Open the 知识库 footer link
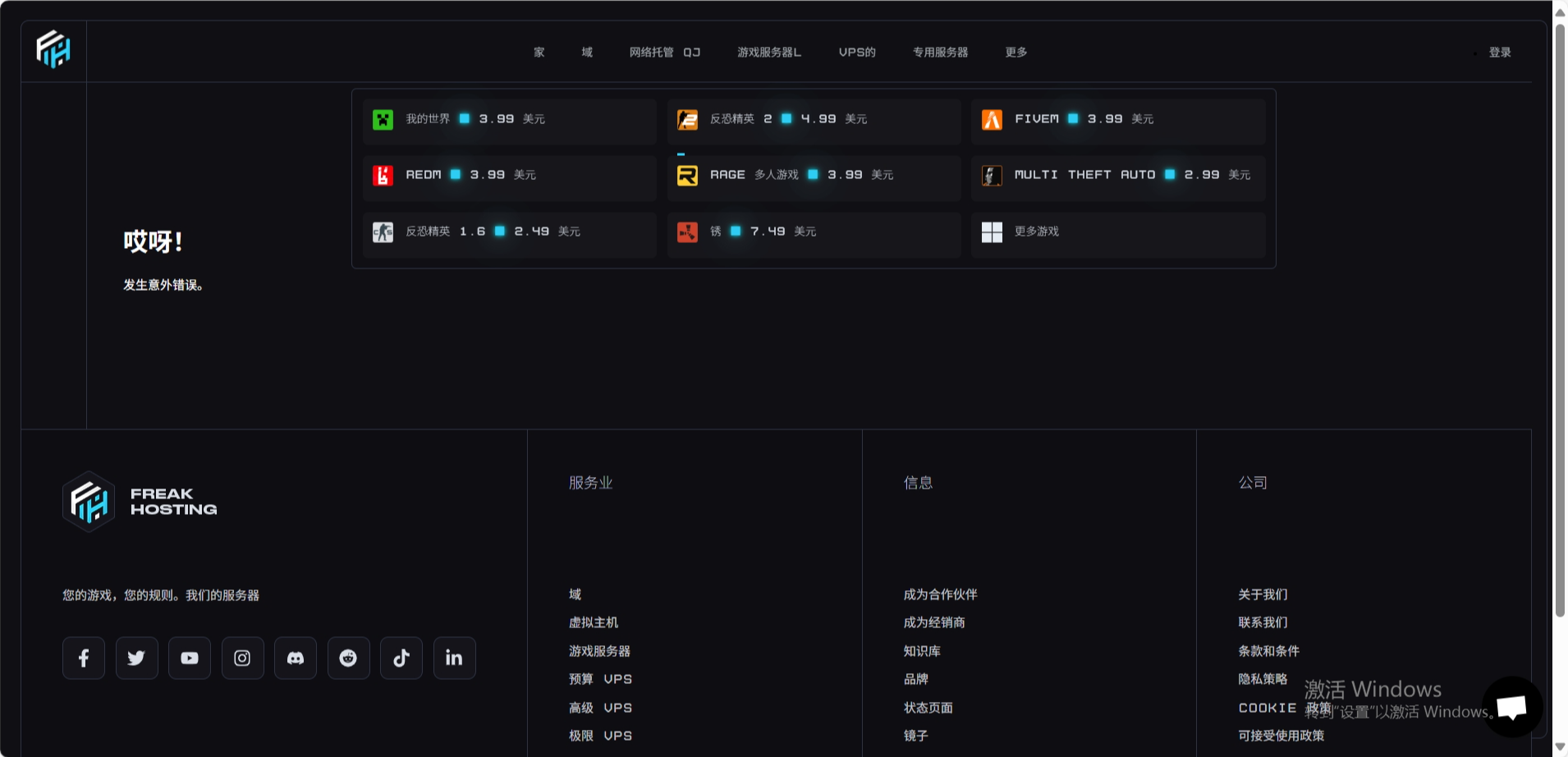The image size is (1568, 757). [922, 651]
